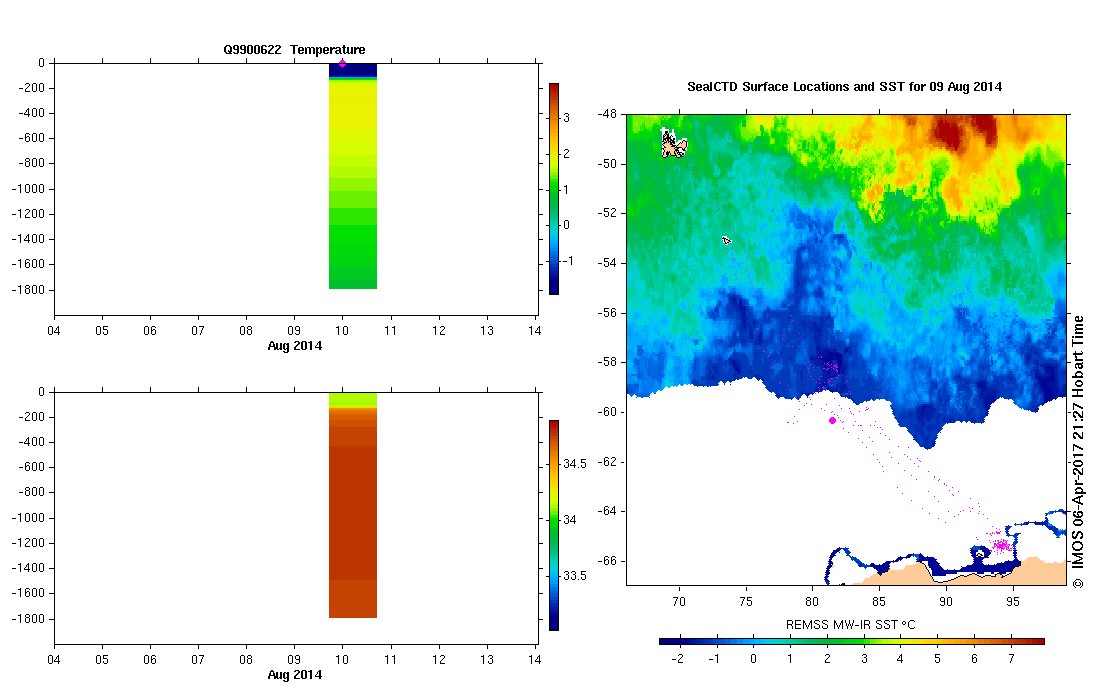Click the Q9900622 Temperature plot title

coord(294,50)
